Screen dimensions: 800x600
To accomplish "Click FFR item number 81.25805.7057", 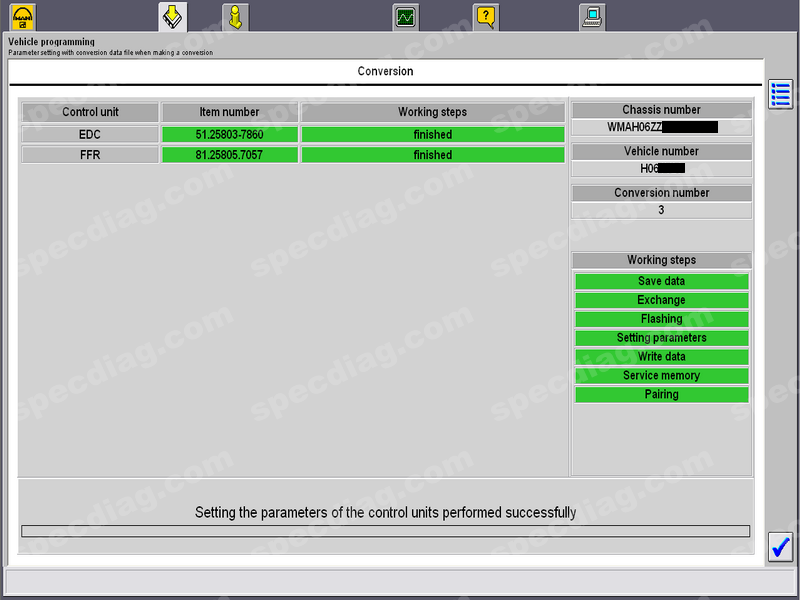I will coord(230,155).
